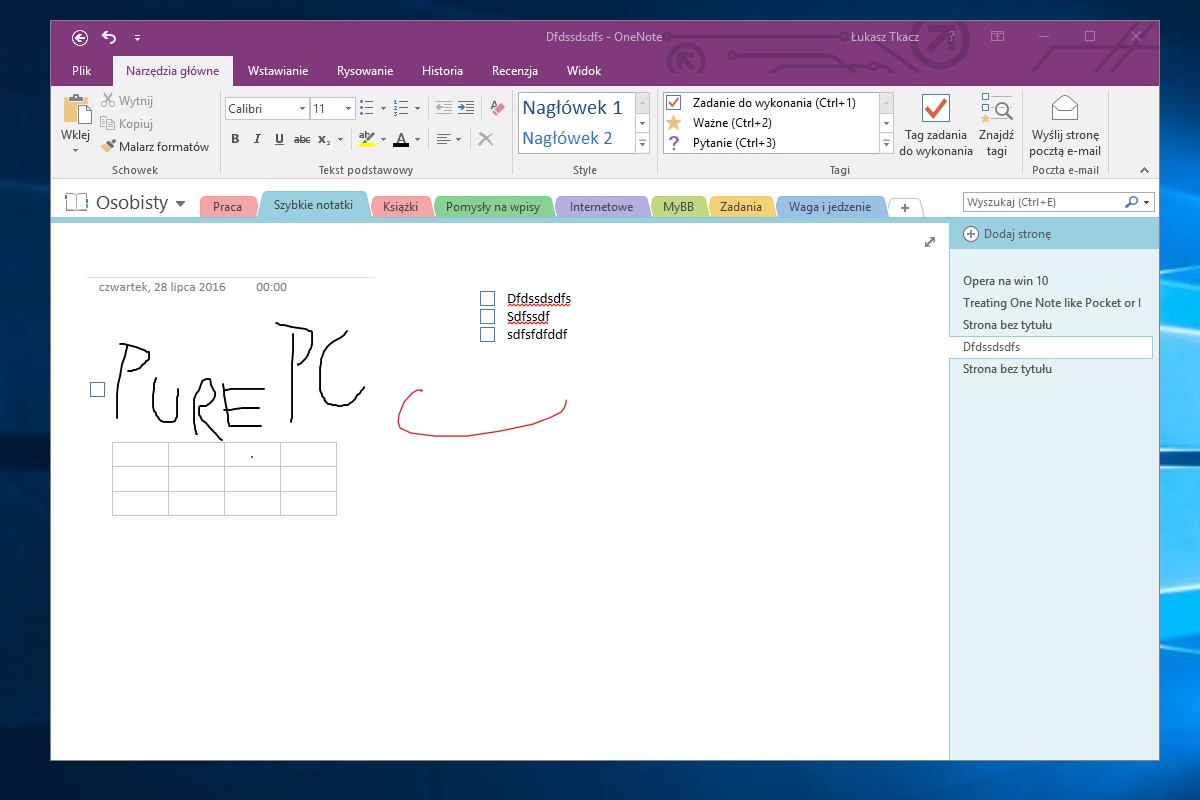
Task: Apply the Nagłówek 1 style
Action: (x=574, y=107)
